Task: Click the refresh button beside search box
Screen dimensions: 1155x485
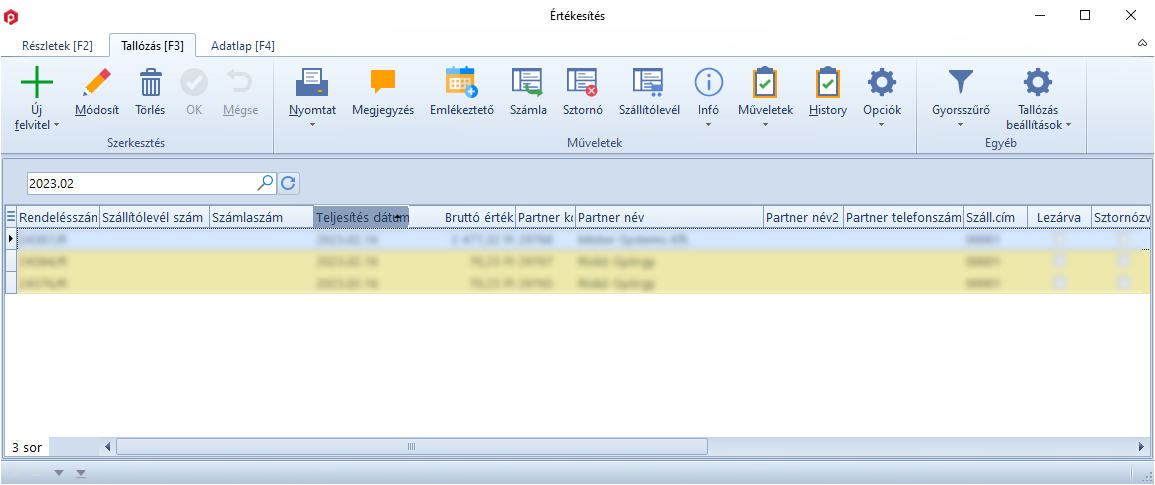Action: (288, 183)
